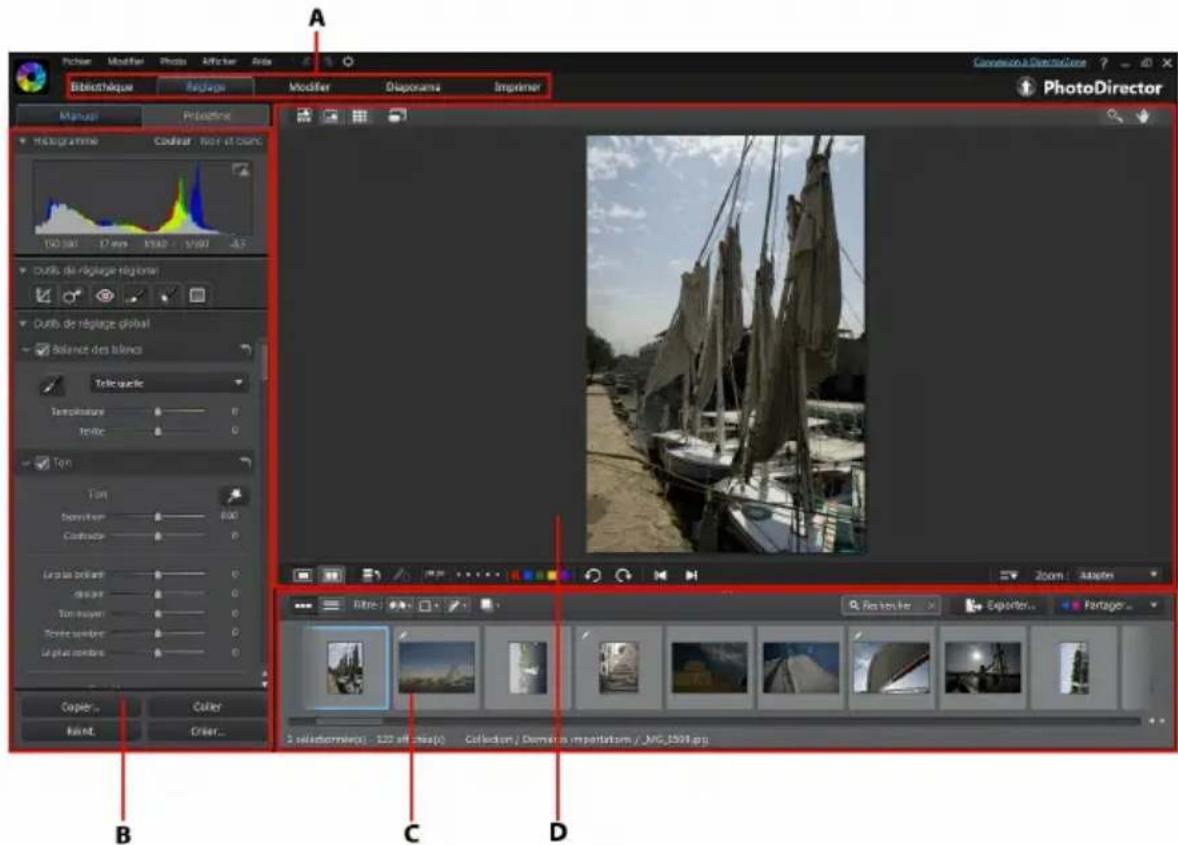Enable single photo view toggle
1178x845 pixels.
click(303, 575)
